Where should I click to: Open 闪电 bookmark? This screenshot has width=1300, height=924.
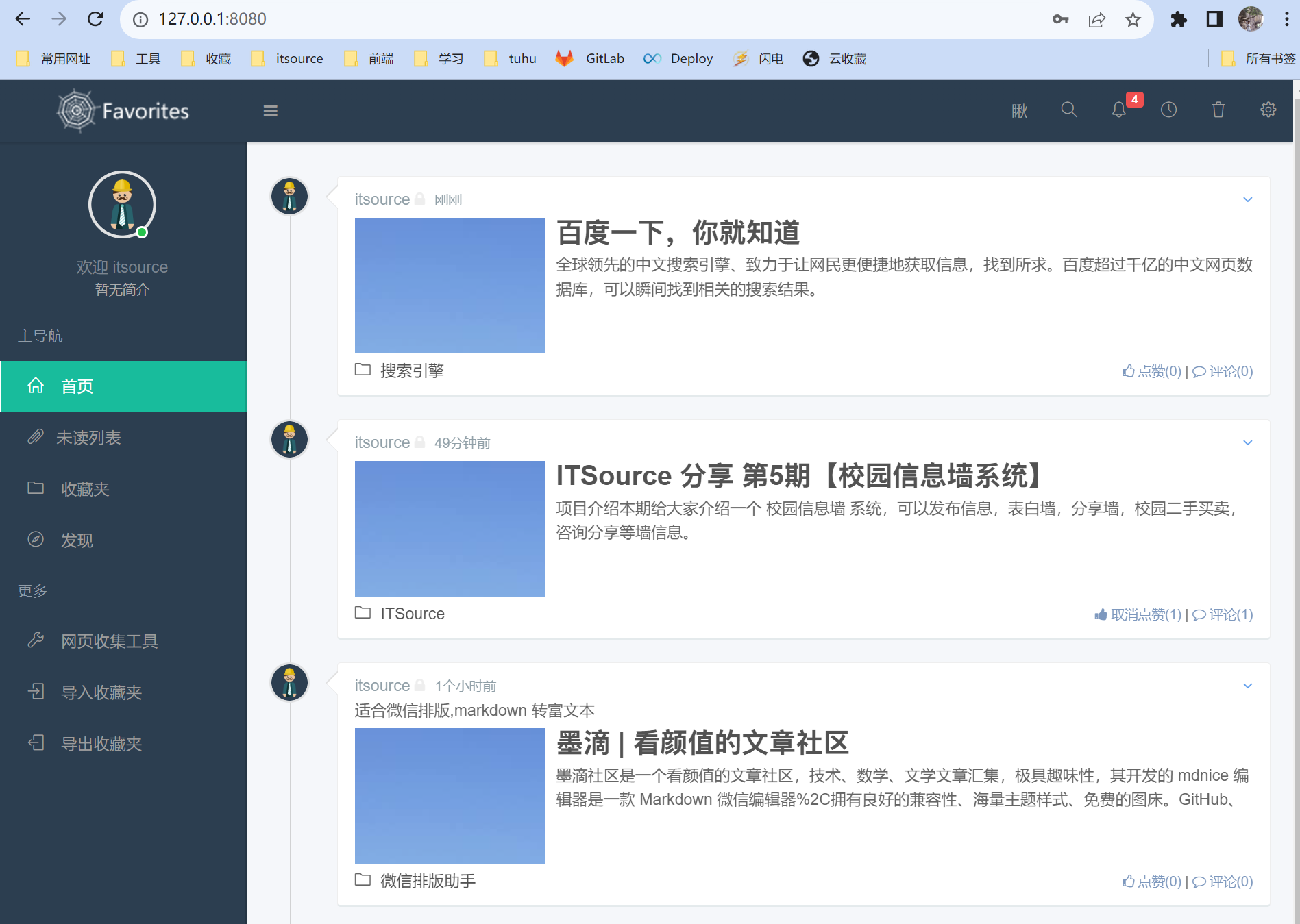click(x=758, y=59)
